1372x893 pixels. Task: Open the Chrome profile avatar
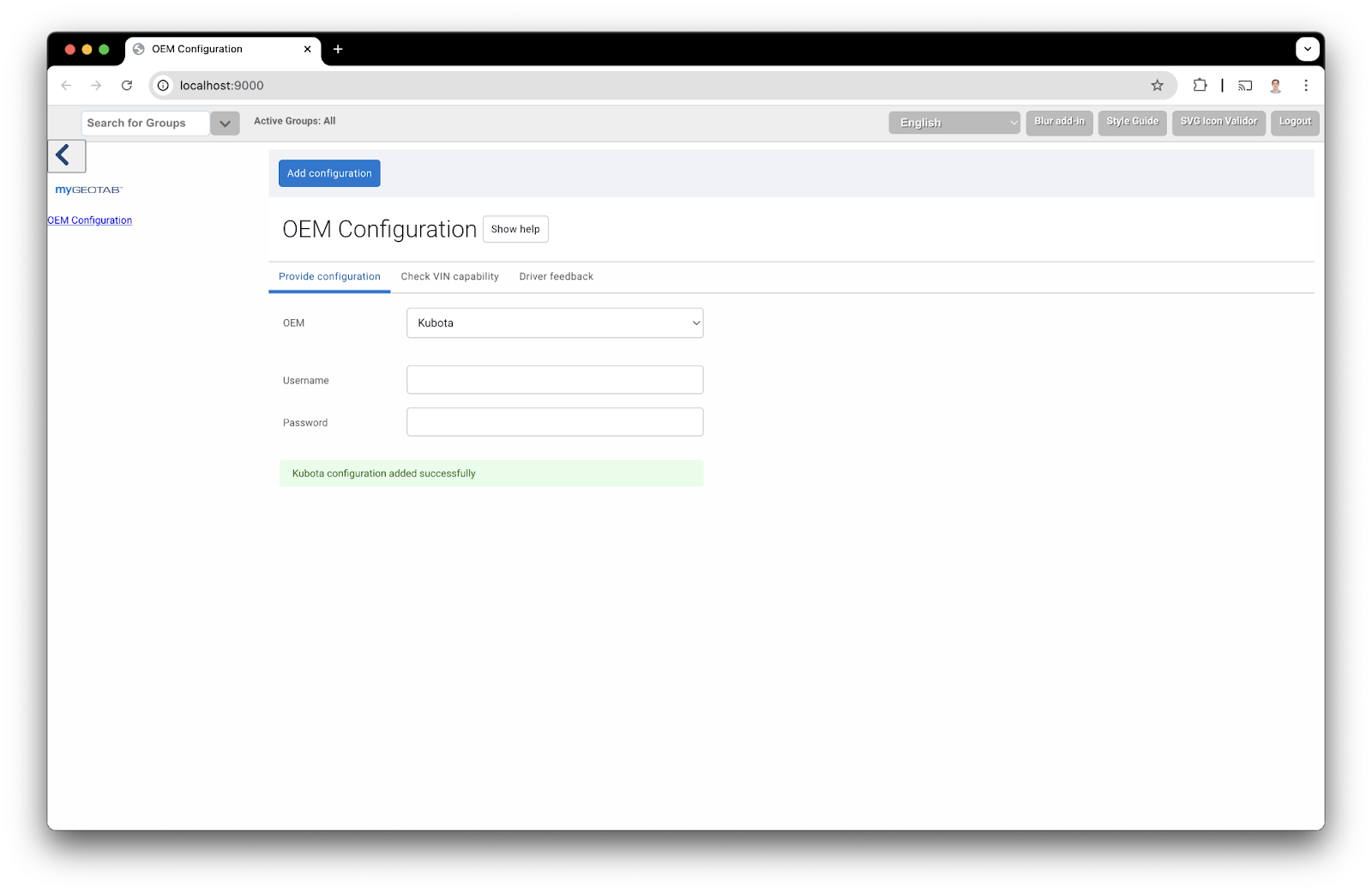click(1275, 86)
